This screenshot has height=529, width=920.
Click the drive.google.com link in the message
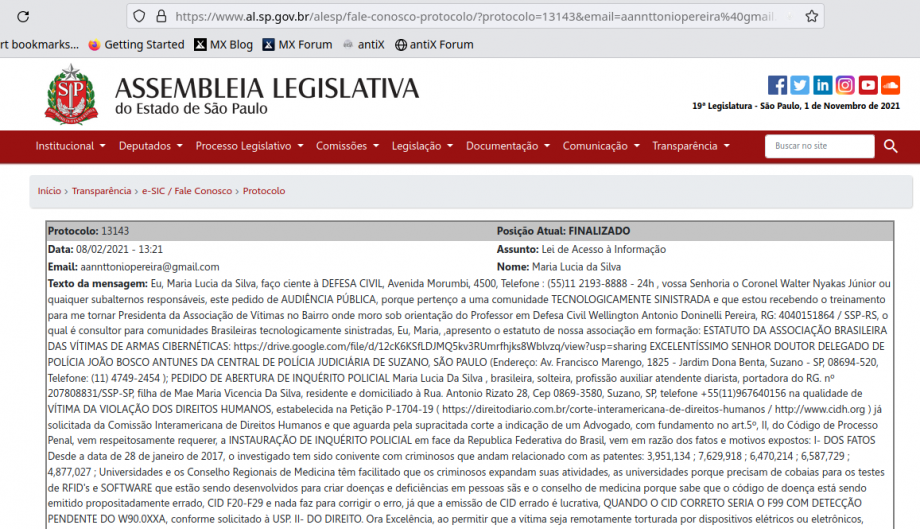coord(440,347)
